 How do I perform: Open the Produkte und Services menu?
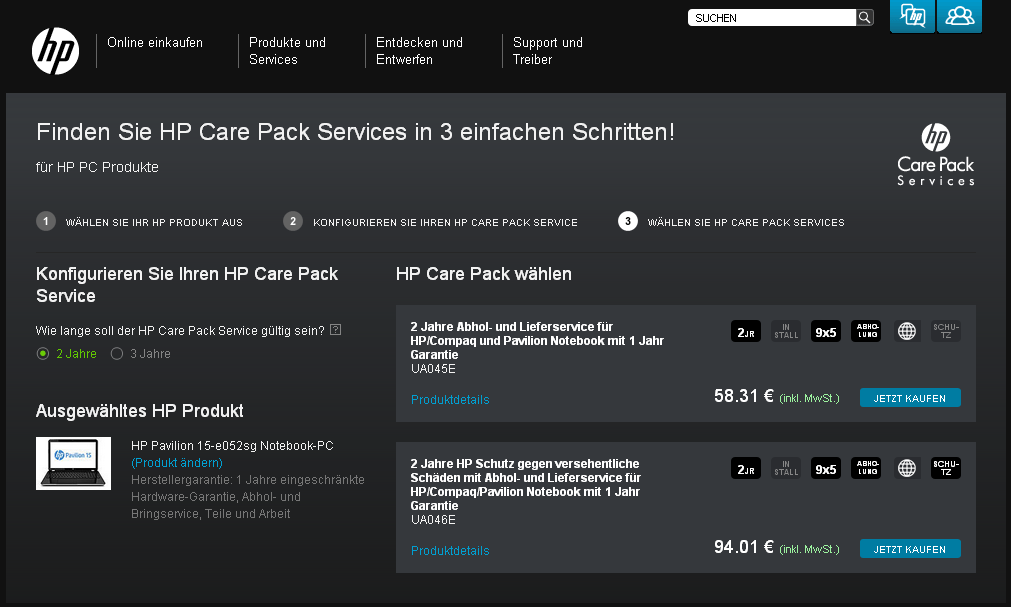287,51
